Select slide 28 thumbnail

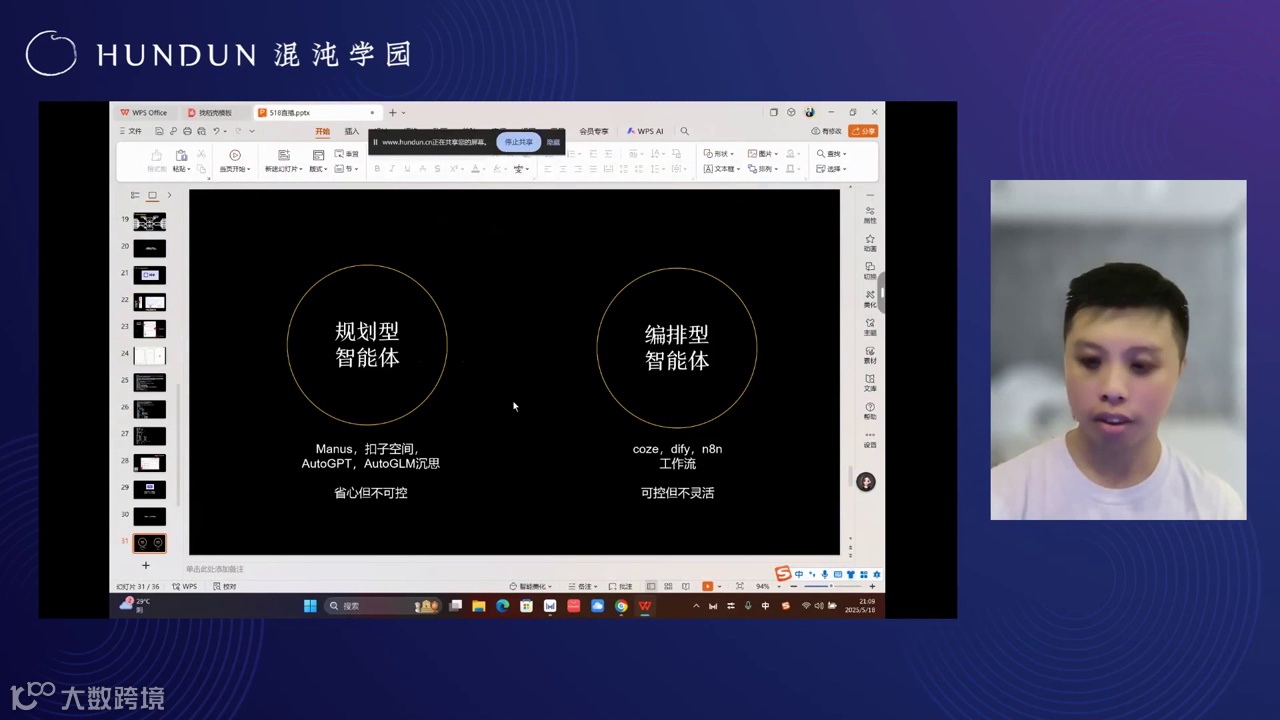[150, 463]
